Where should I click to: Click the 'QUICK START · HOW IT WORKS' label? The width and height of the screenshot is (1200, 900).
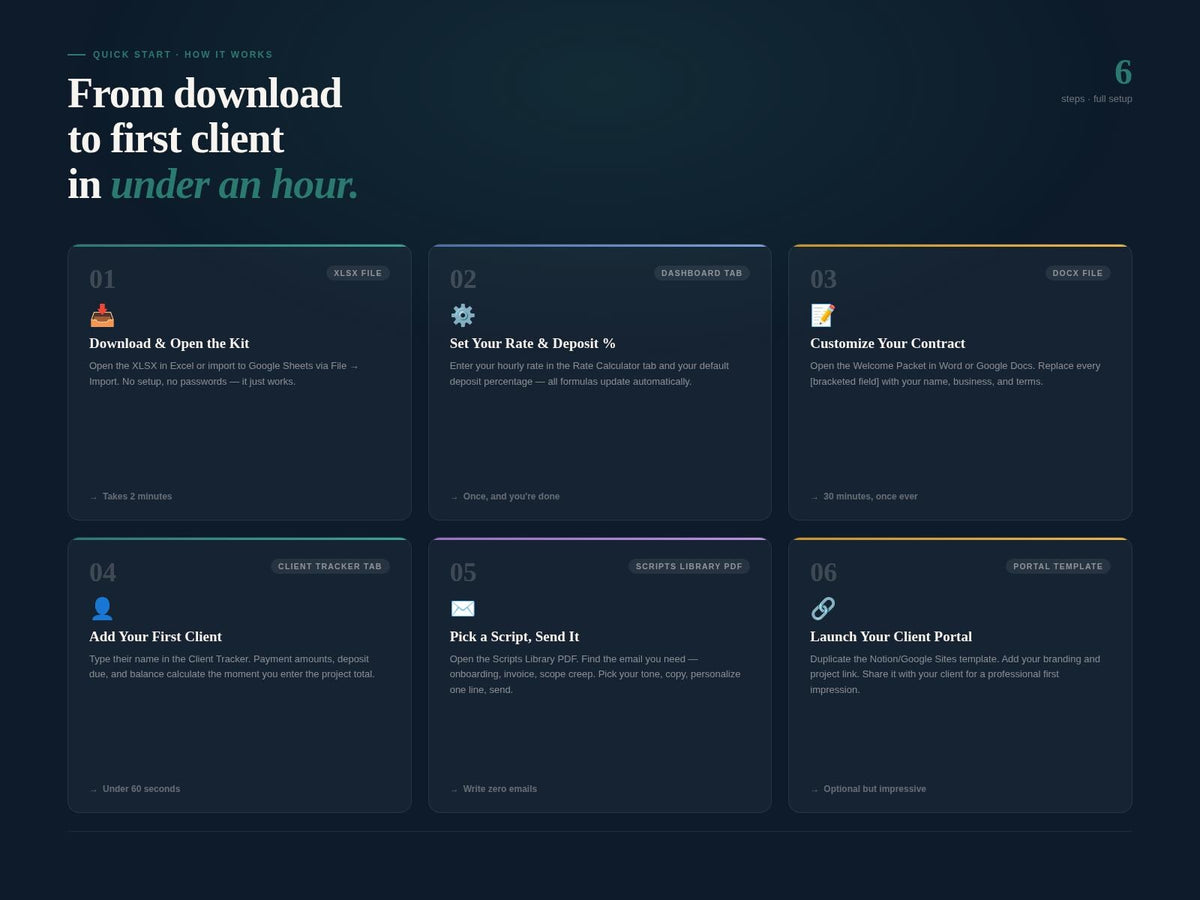coord(183,55)
